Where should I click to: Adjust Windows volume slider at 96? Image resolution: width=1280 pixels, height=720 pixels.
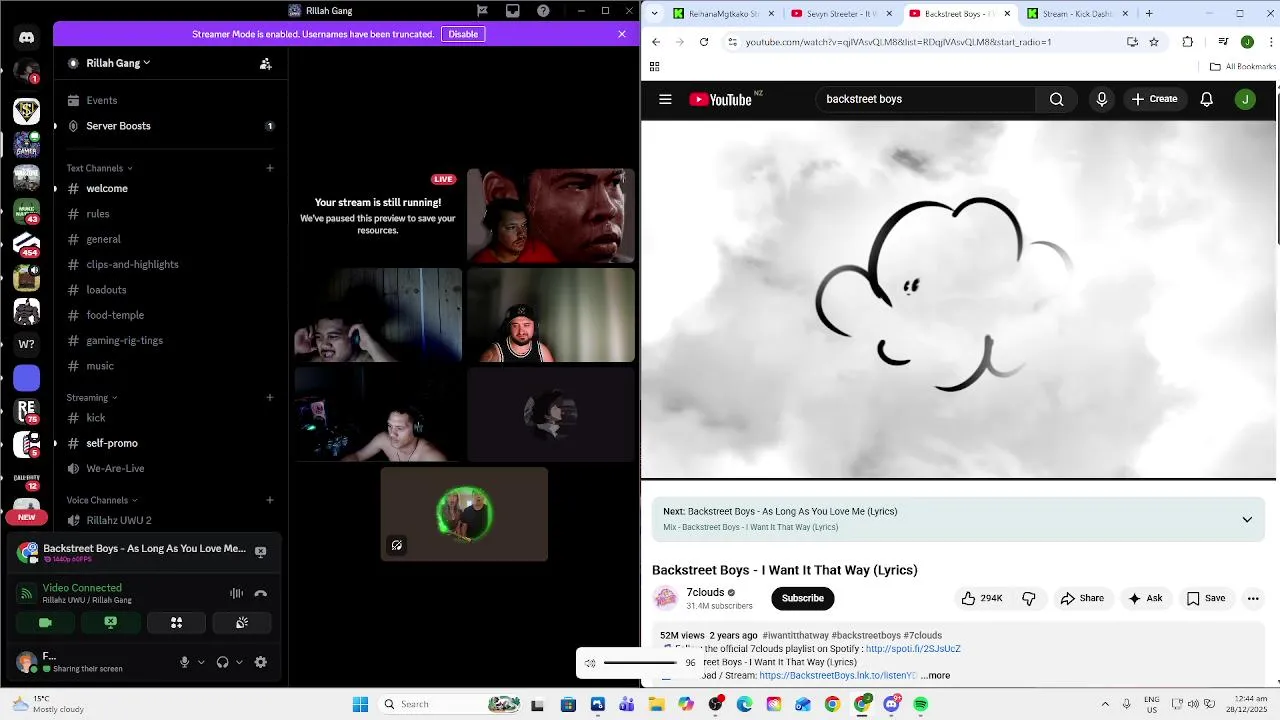pos(641,663)
